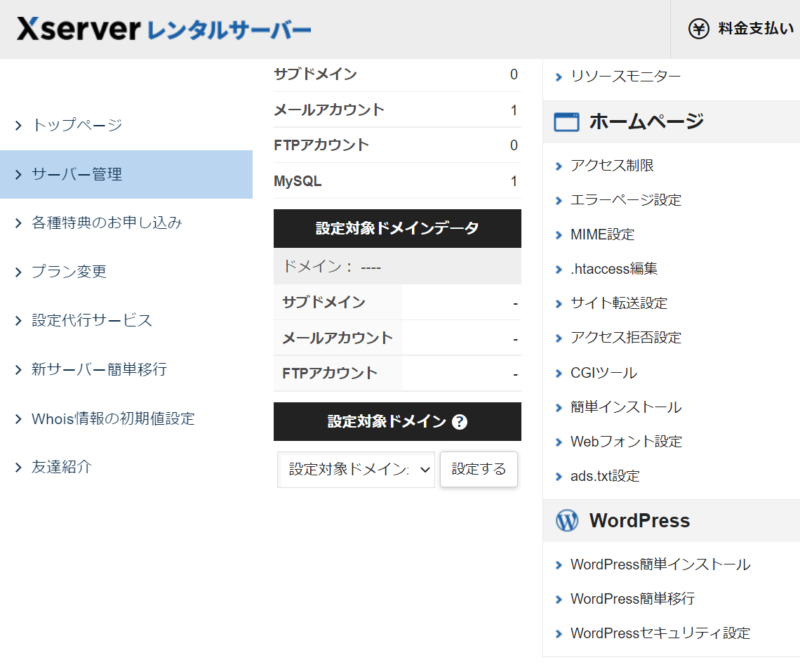800x667 pixels.
Task: Open MIME設定 link
Action: (x=602, y=235)
